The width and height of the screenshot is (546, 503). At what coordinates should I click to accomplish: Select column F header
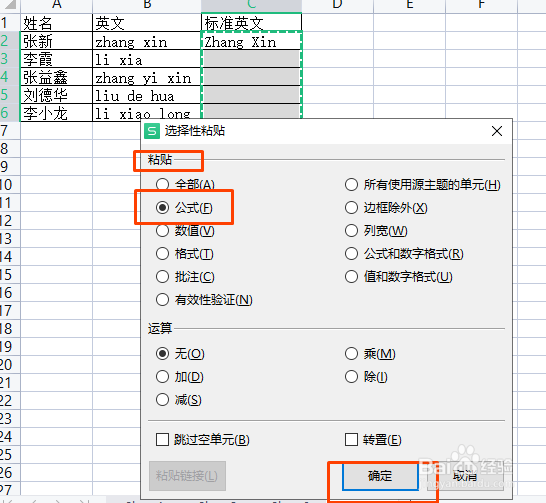pyautogui.click(x=482, y=5)
